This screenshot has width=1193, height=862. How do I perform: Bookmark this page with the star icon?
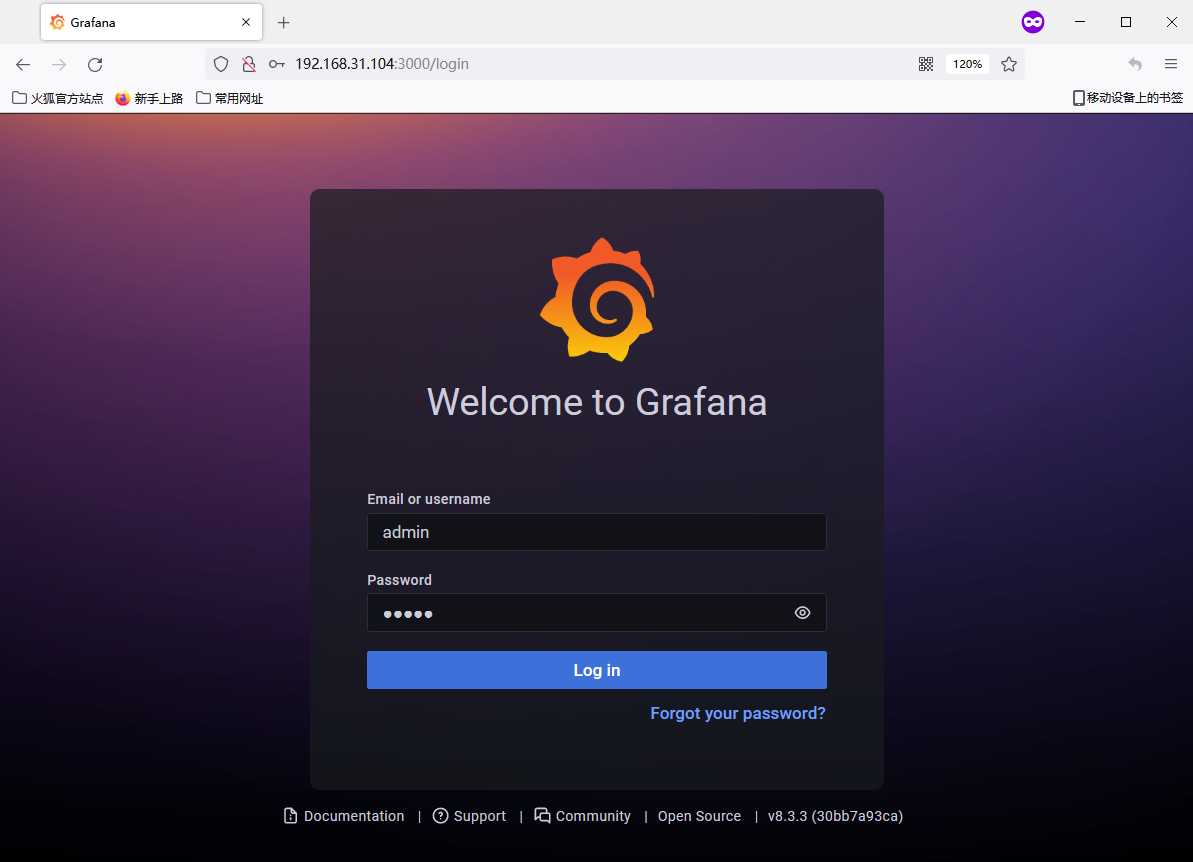pyautogui.click(x=1009, y=64)
